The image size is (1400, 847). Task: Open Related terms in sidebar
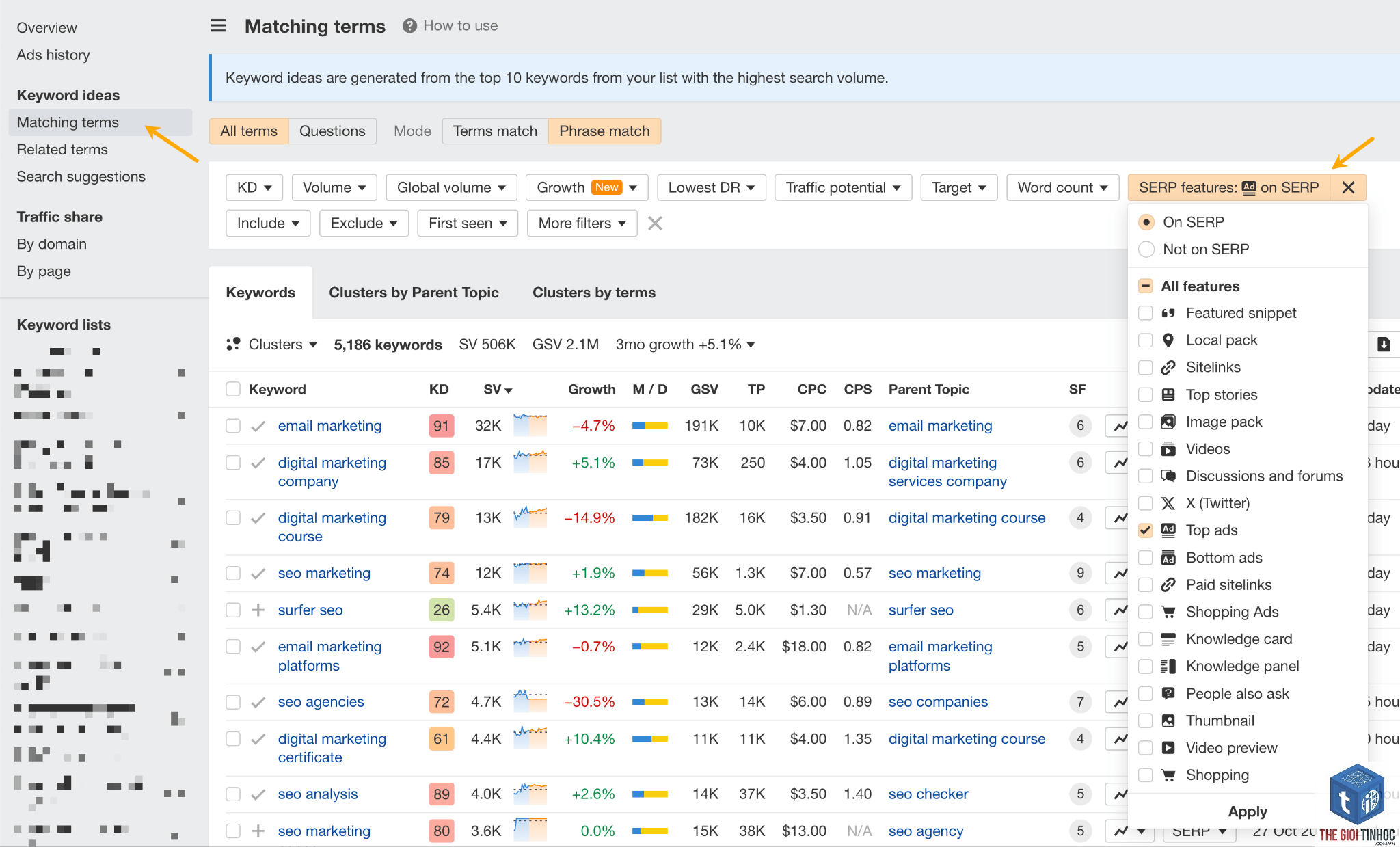62,150
